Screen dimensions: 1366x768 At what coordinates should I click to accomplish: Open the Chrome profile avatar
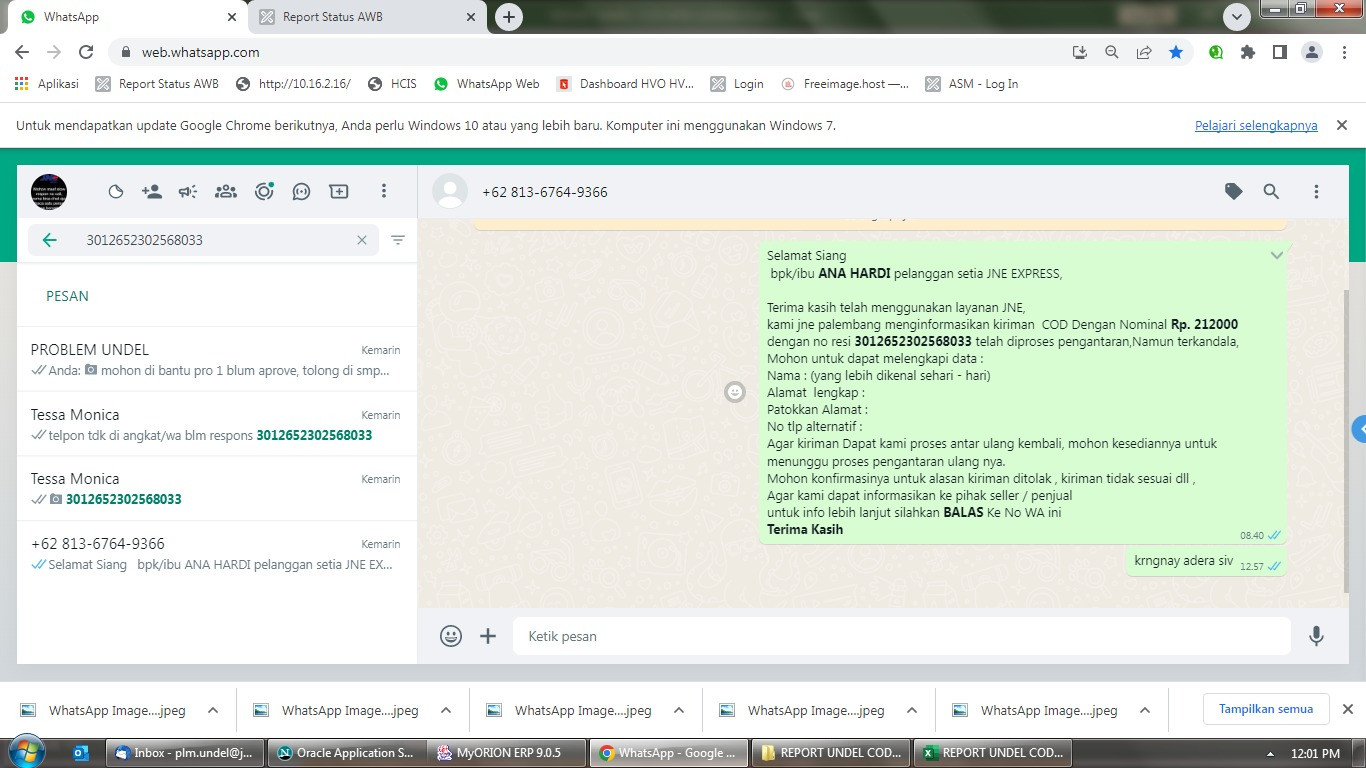tap(1312, 52)
